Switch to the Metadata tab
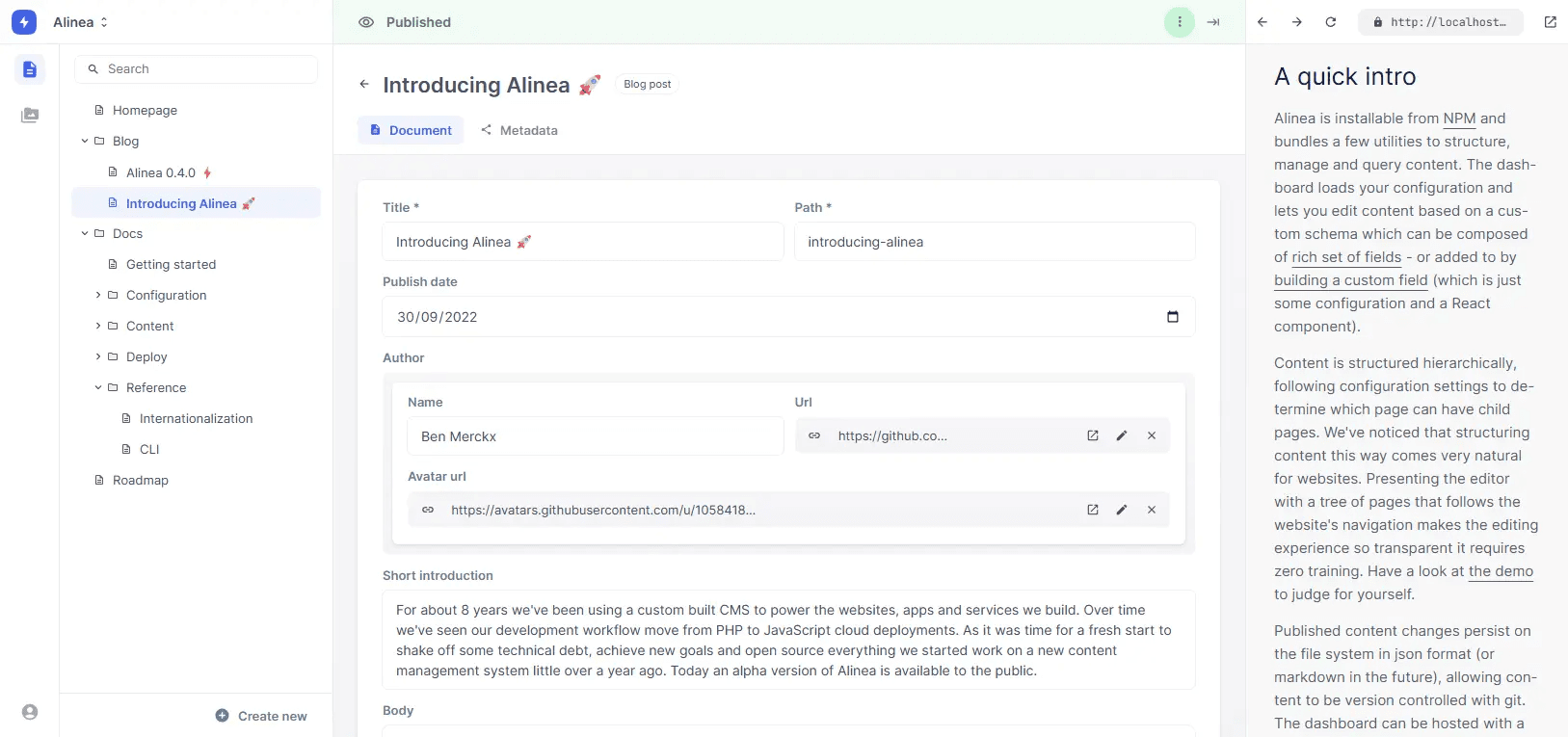Screen dimensions: 1568x737 click(x=518, y=130)
